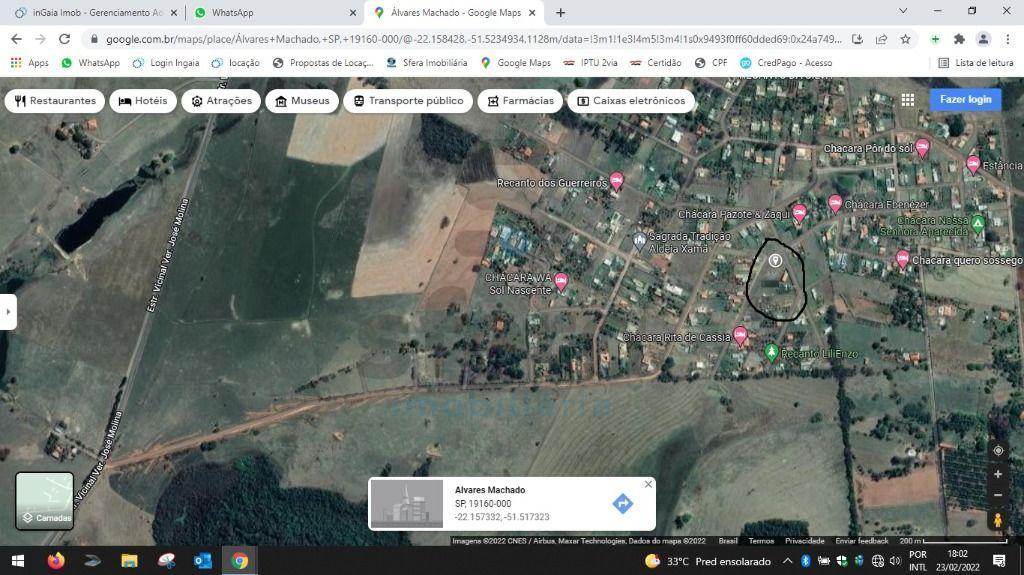
Task: Click the directions arrow icon on place card
Action: 622,503
